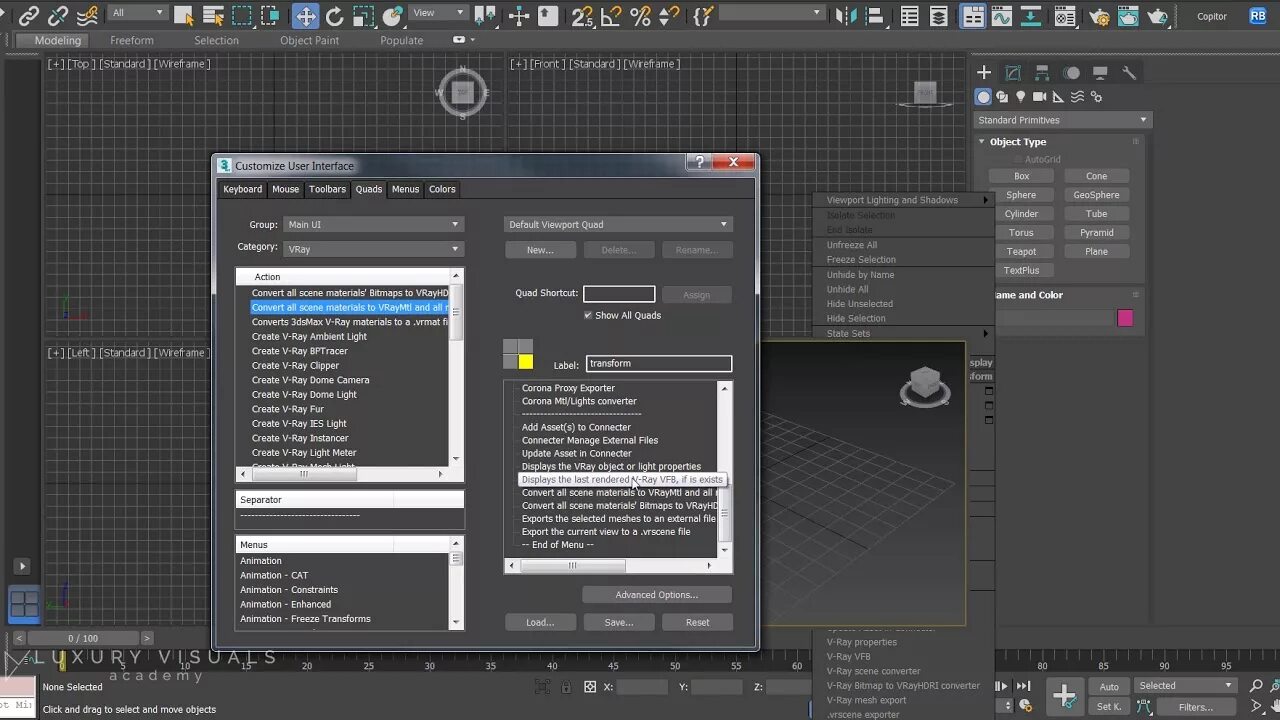Viewport: 1280px width, 720px height.
Task: Activate Select and Move tool
Action: pyautogui.click(x=305, y=15)
